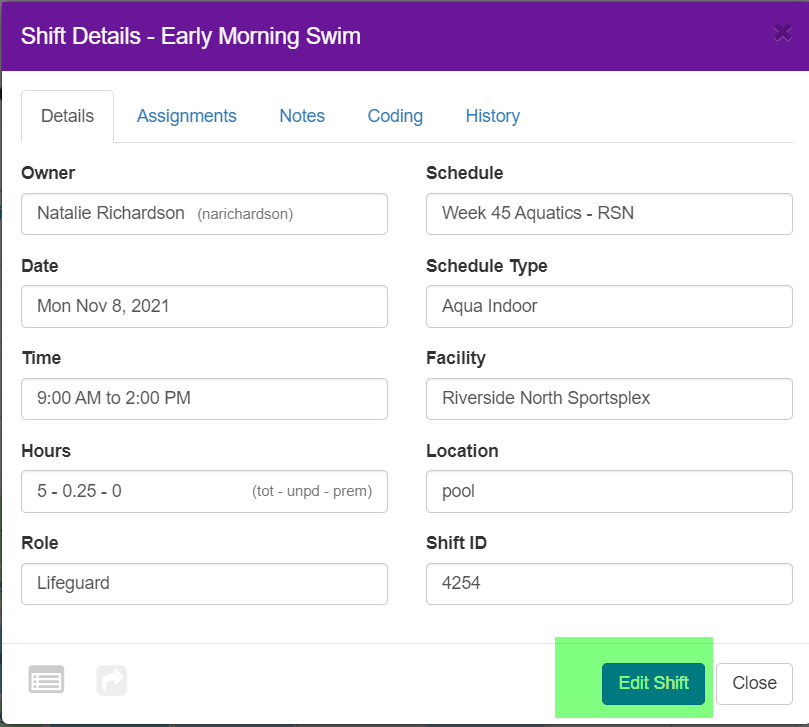This screenshot has width=809, height=727.
Task: Click the username text (narichardson)
Action: pos(245,214)
